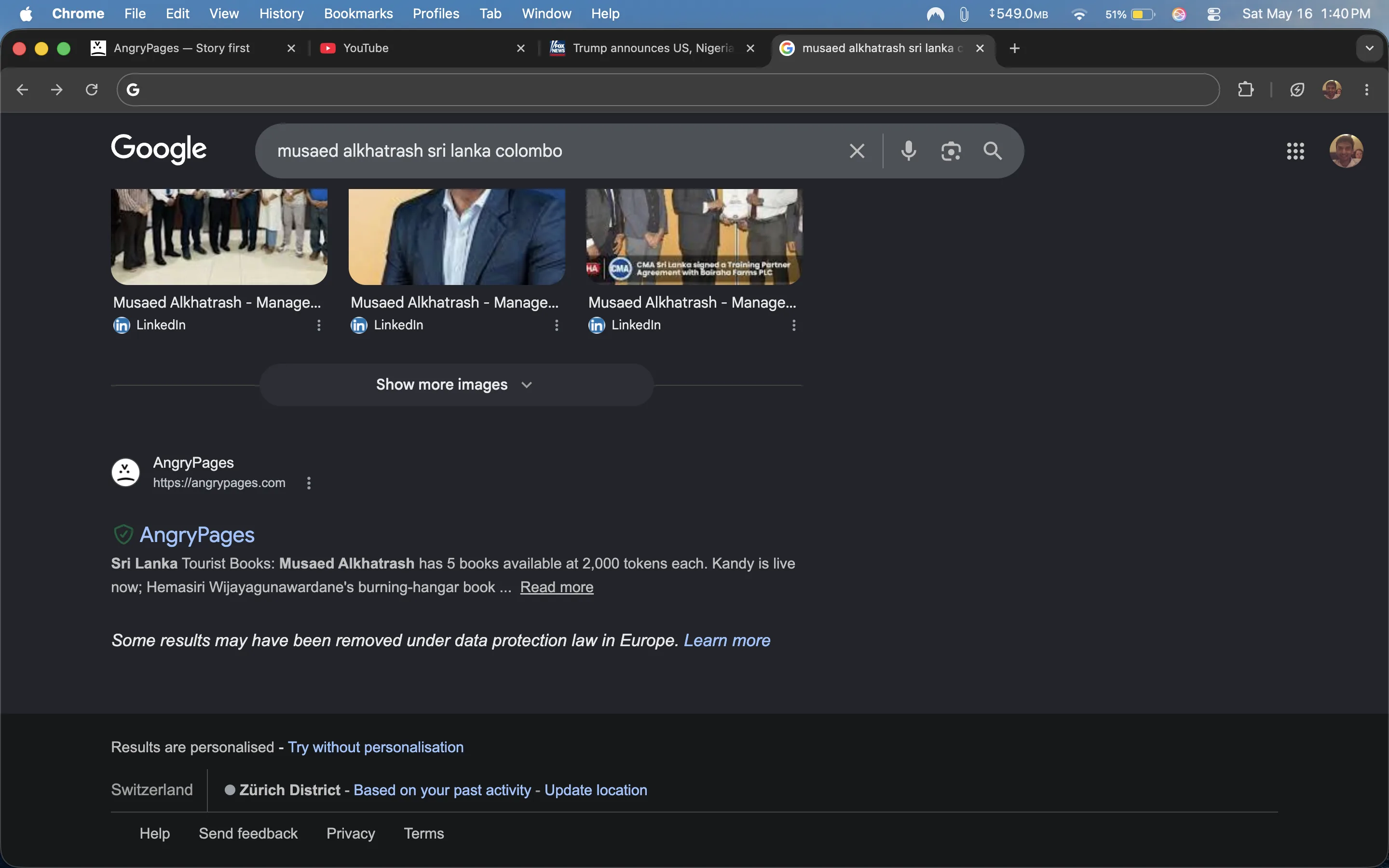The height and width of the screenshot is (868, 1389).
Task: Click Send feedback in the footer
Action: tap(248, 834)
